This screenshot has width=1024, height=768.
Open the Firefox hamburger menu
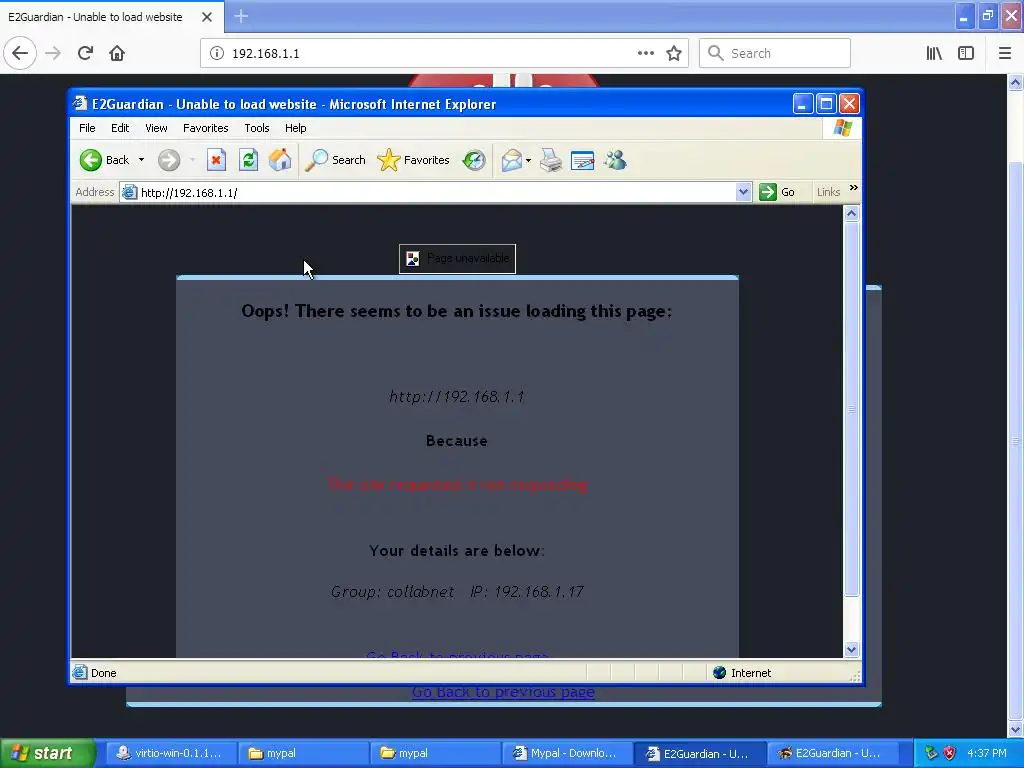point(1005,54)
